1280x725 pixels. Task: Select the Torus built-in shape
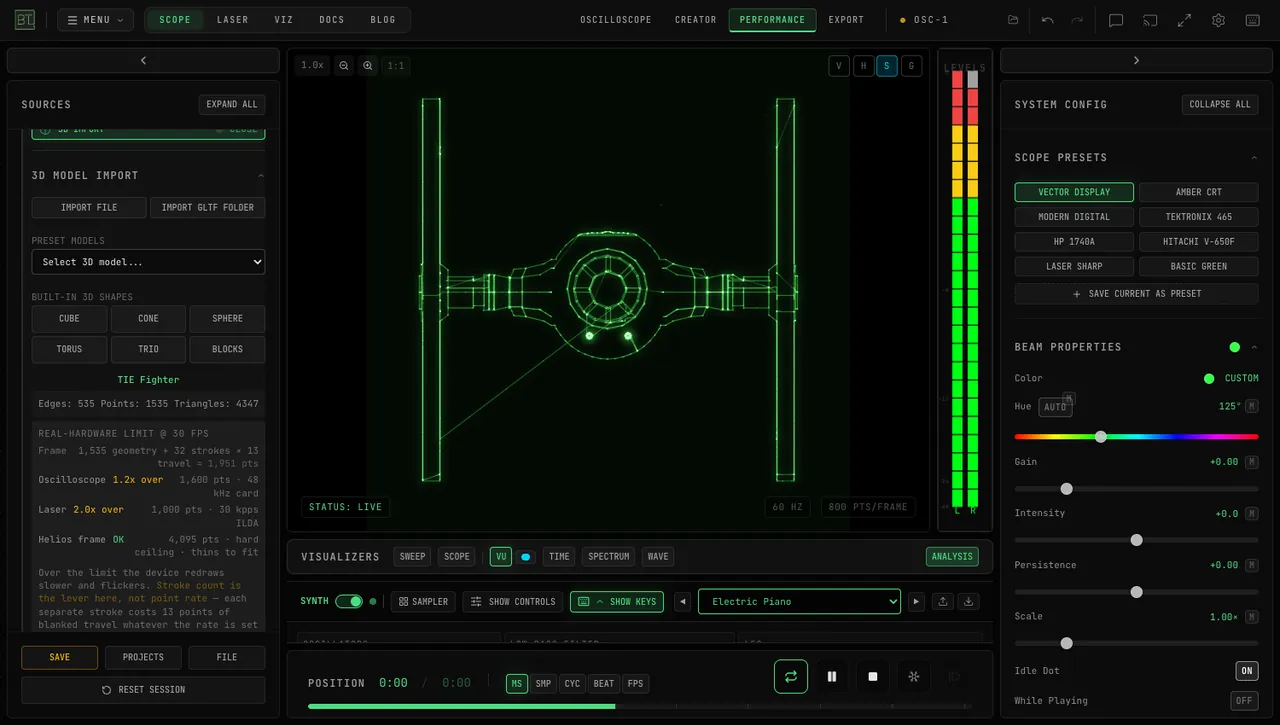[x=69, y=349]
